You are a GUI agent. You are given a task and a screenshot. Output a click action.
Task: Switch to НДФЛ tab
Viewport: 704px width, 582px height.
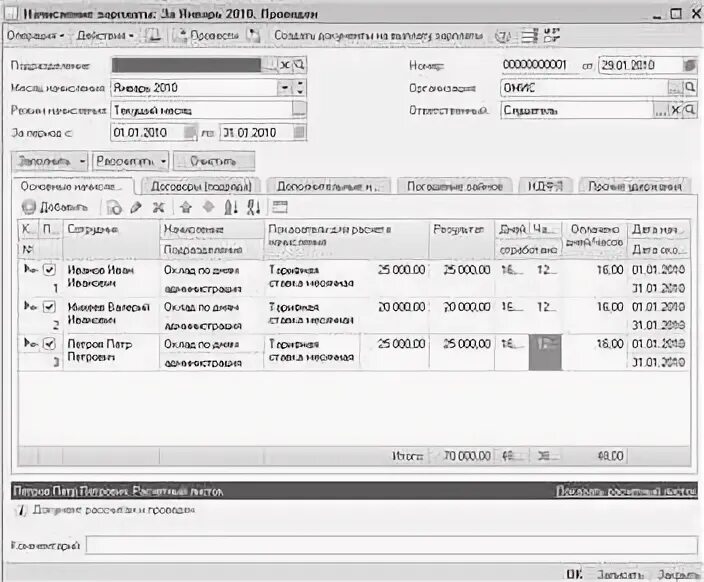545,186
